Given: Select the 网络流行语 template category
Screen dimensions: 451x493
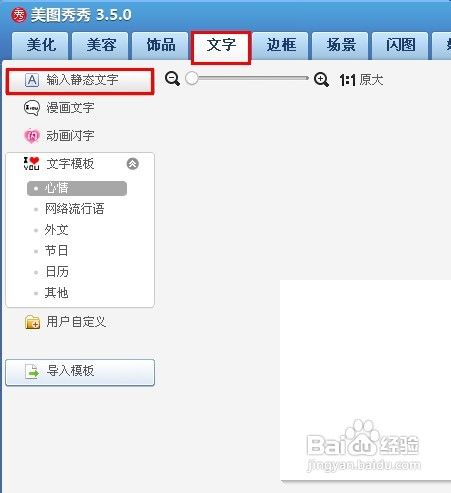Looking at the screenshot, I should [x=74, y=209].
